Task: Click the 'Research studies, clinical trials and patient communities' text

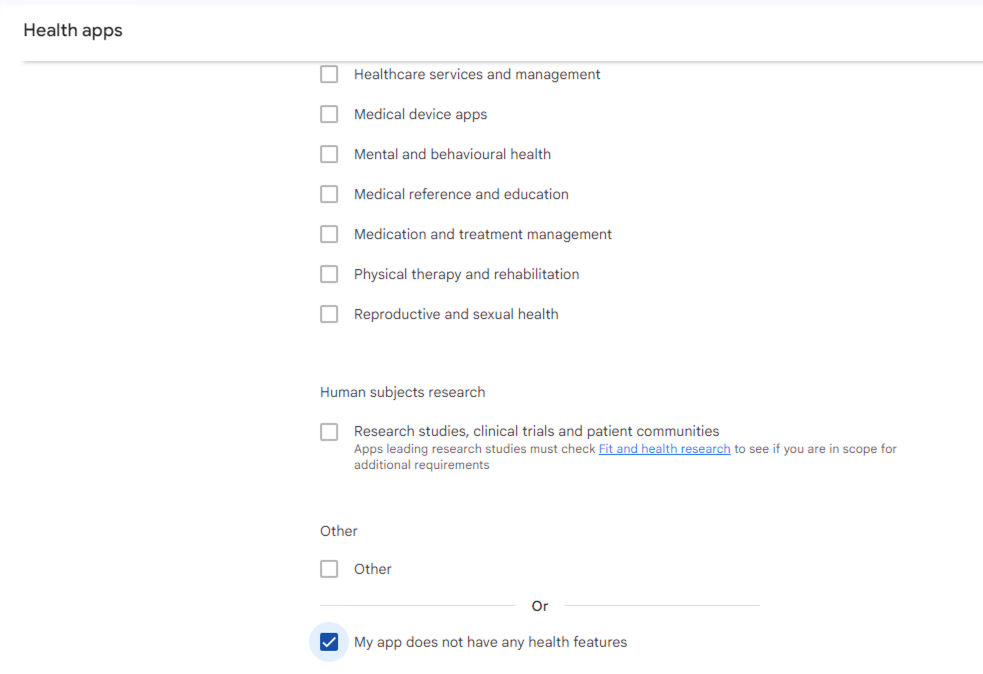Action: point(536,431)
